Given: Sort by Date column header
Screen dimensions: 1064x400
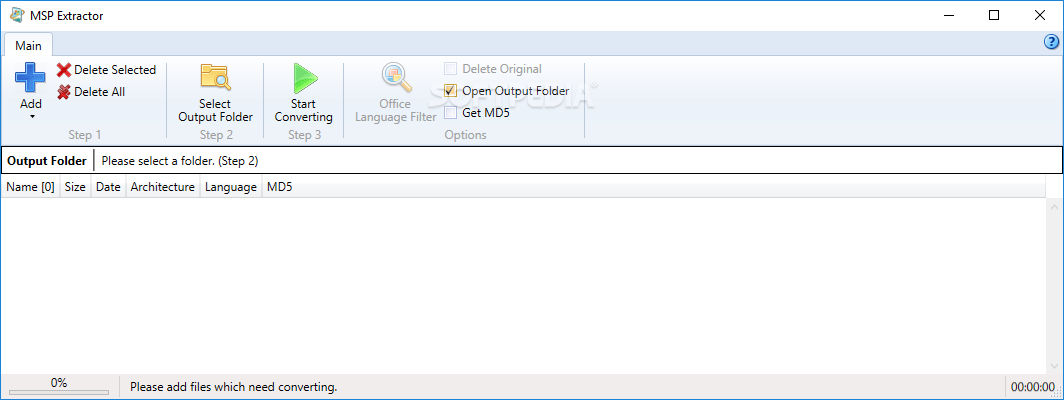Looking at the screenshot, I should tap(108, 187).
